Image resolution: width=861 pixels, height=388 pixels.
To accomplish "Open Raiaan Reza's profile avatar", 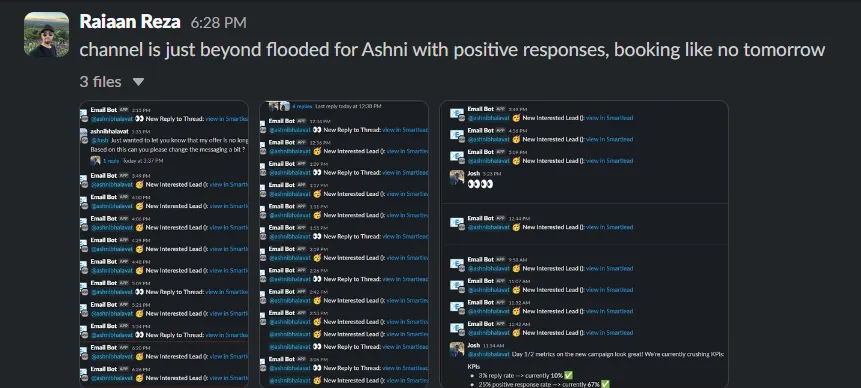I will [47, 35].
